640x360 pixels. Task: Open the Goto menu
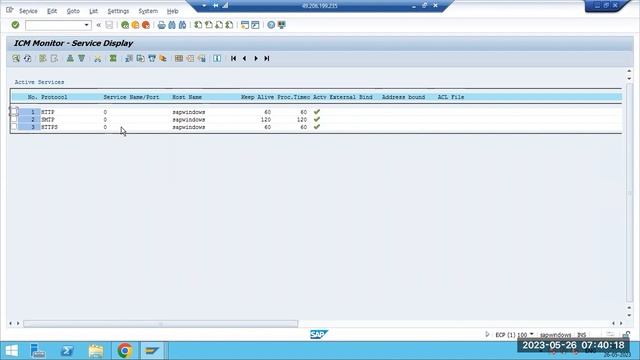[x=73, y=11]
